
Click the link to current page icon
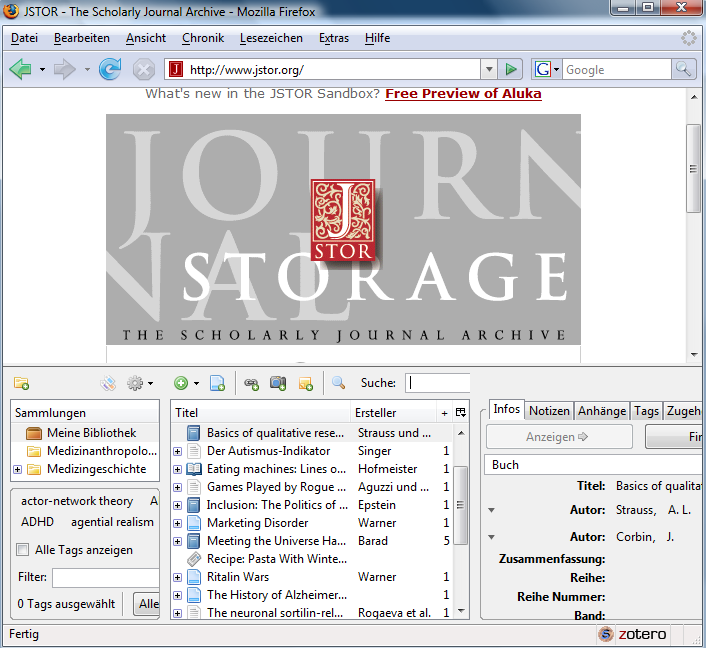251,383
